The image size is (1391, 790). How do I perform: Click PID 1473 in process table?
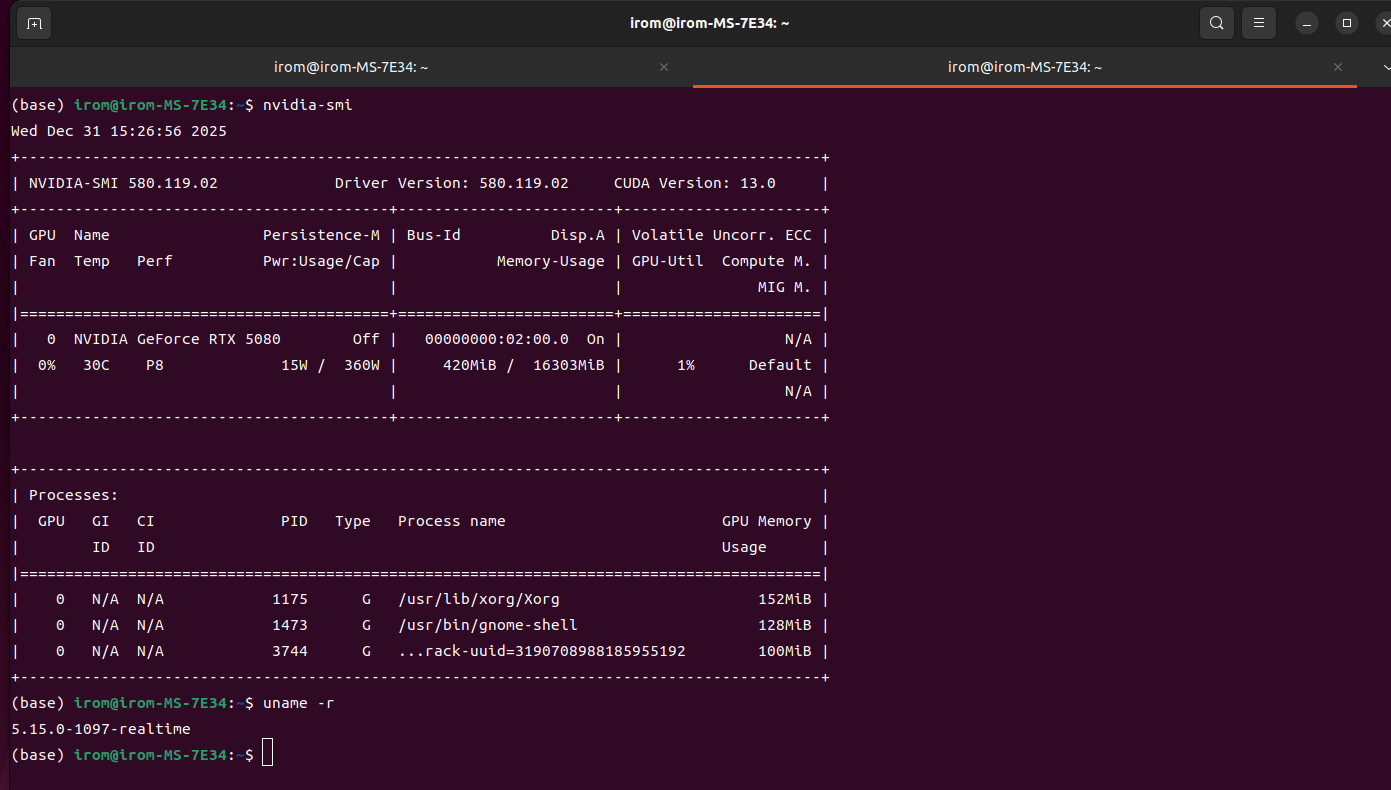[x=290, y=625]
